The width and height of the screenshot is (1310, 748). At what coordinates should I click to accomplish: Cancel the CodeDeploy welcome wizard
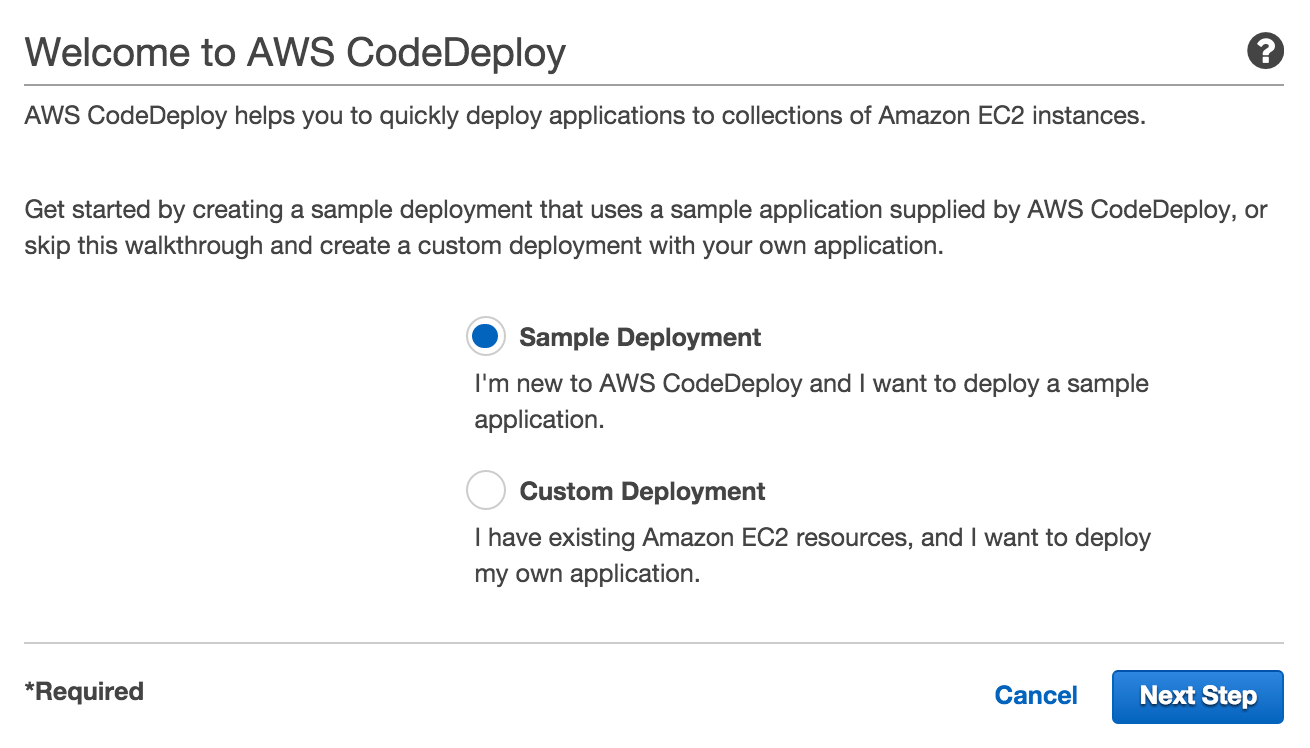point(1036,696)
